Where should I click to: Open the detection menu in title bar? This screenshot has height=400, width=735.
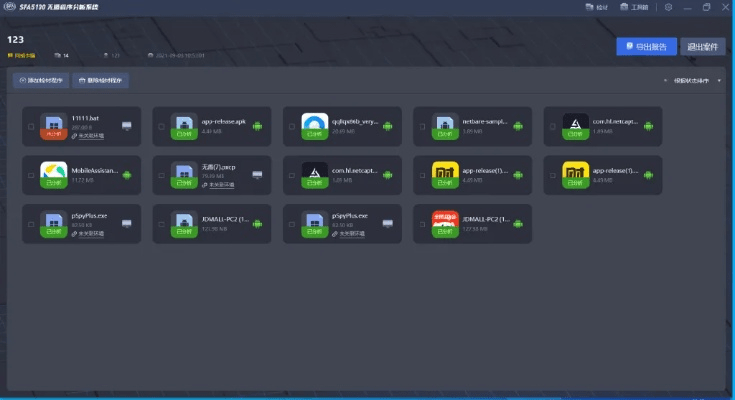[x=595, y=8]
